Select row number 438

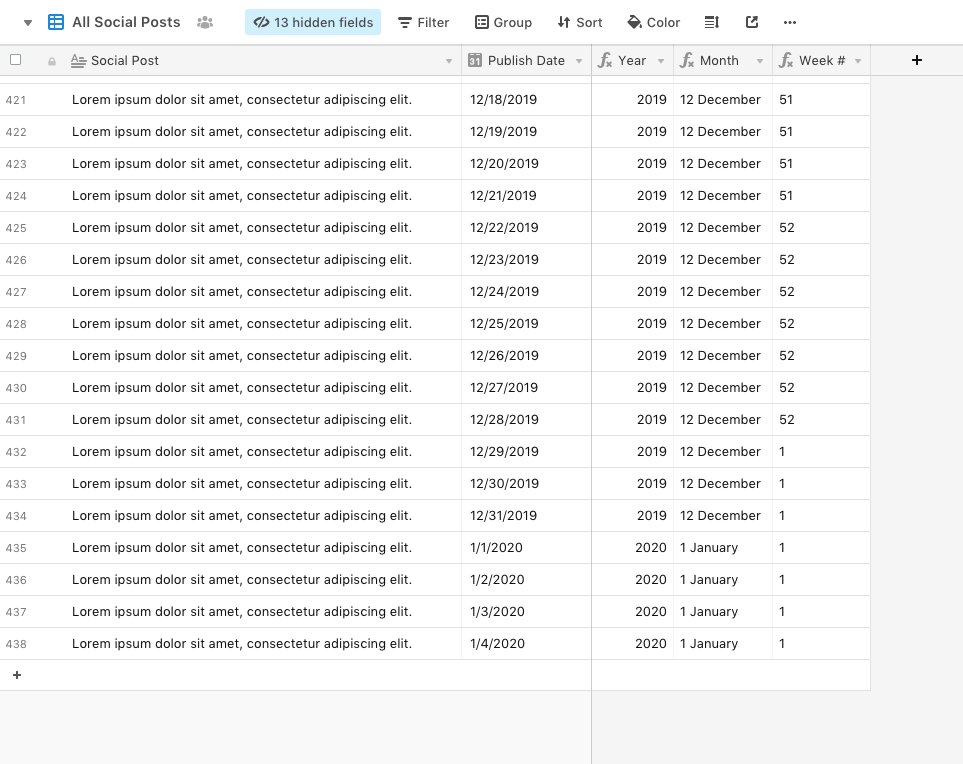(16, 644)
